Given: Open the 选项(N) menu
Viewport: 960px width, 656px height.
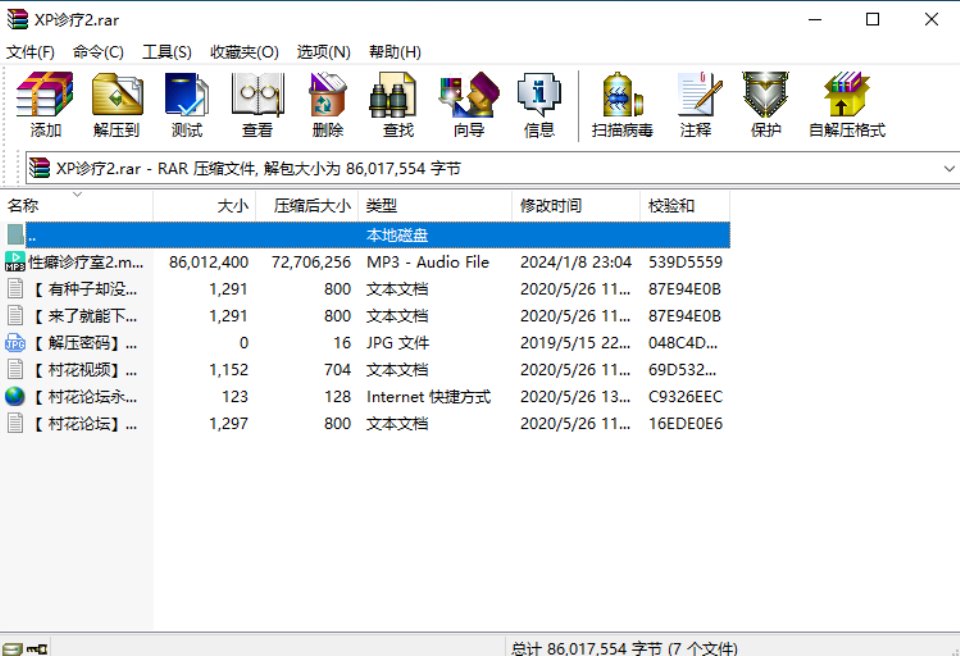Looking at the screenshot, I should coord(323,52).
